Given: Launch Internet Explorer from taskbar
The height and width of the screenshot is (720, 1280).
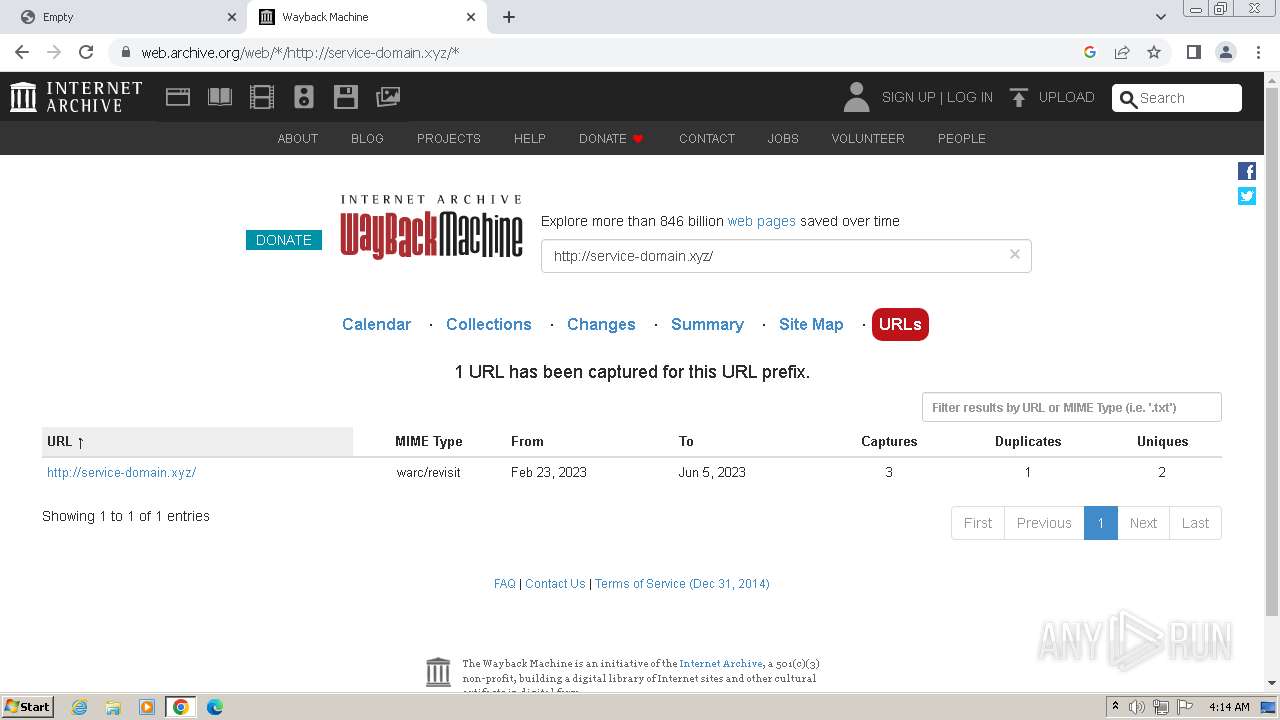Looking at the screenshot, I should click(79, 707).
